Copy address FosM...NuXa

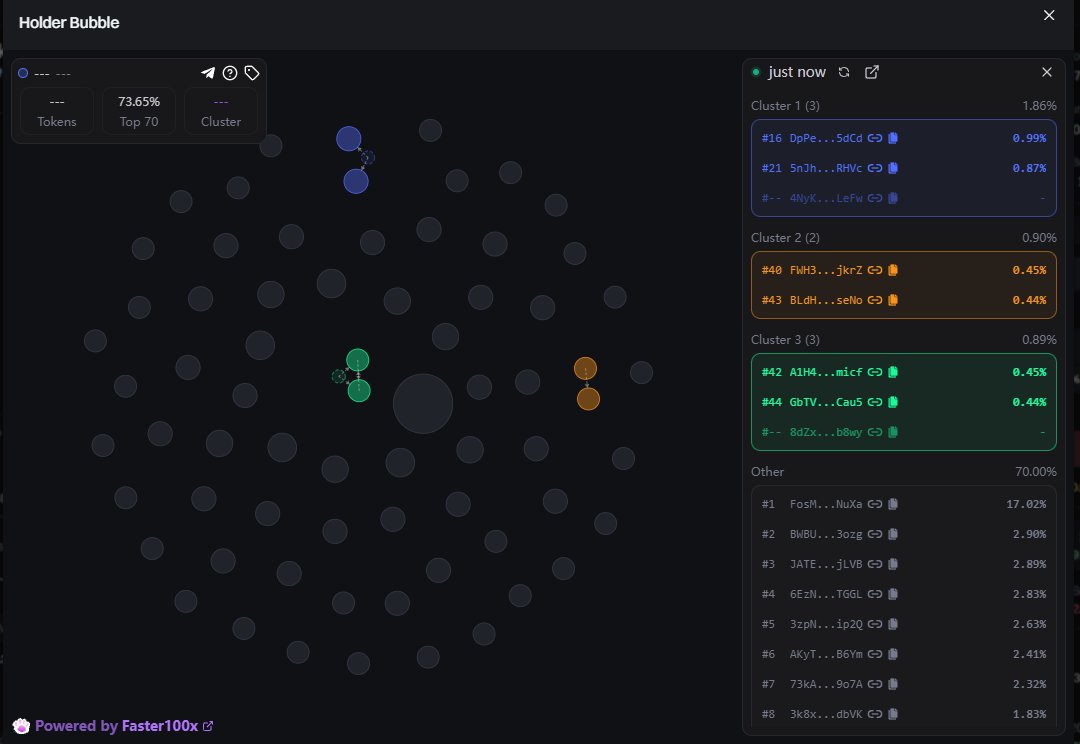pos(893,504)
